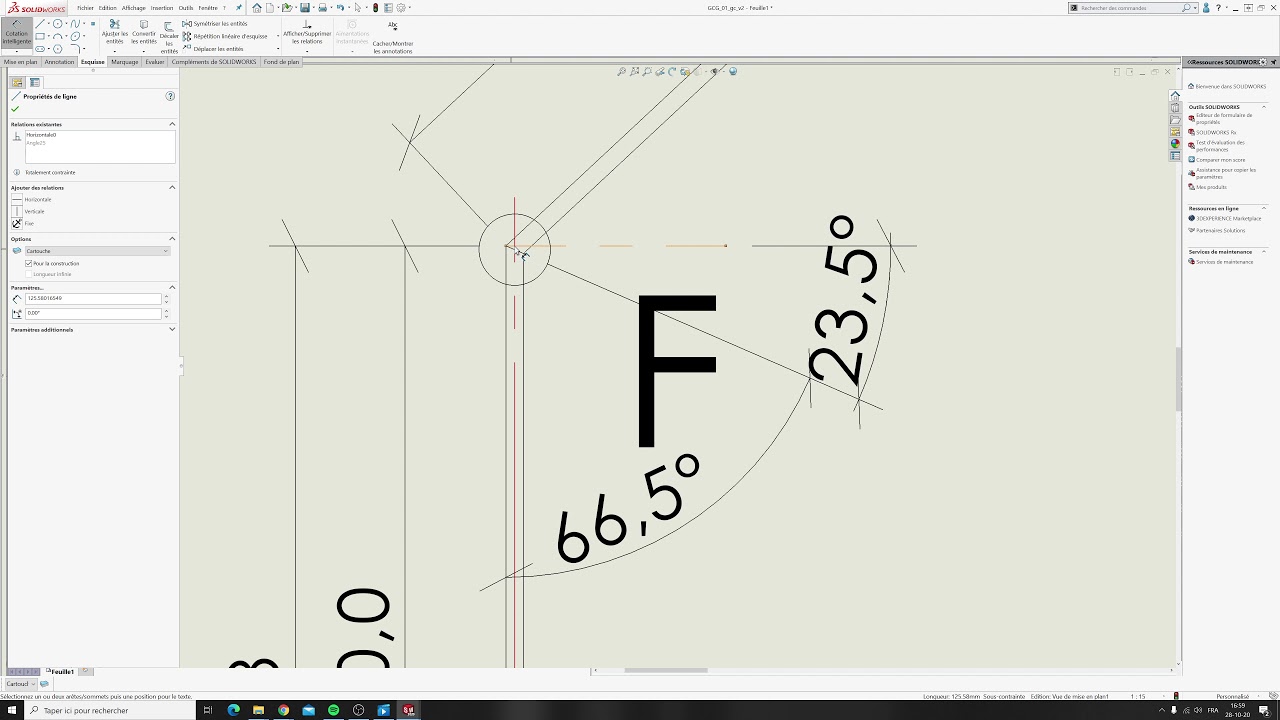Click the line length parameter field

(x=92, y=298)
